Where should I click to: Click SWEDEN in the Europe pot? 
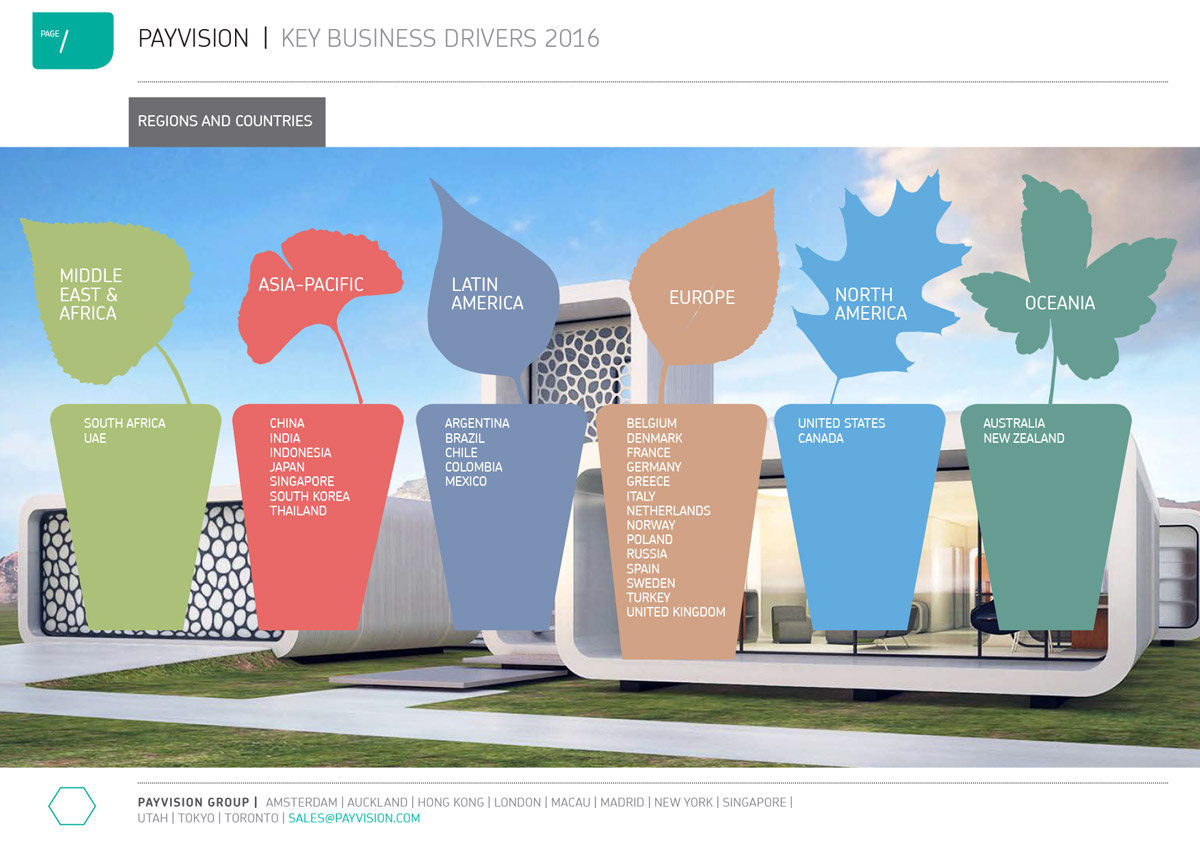651,583
